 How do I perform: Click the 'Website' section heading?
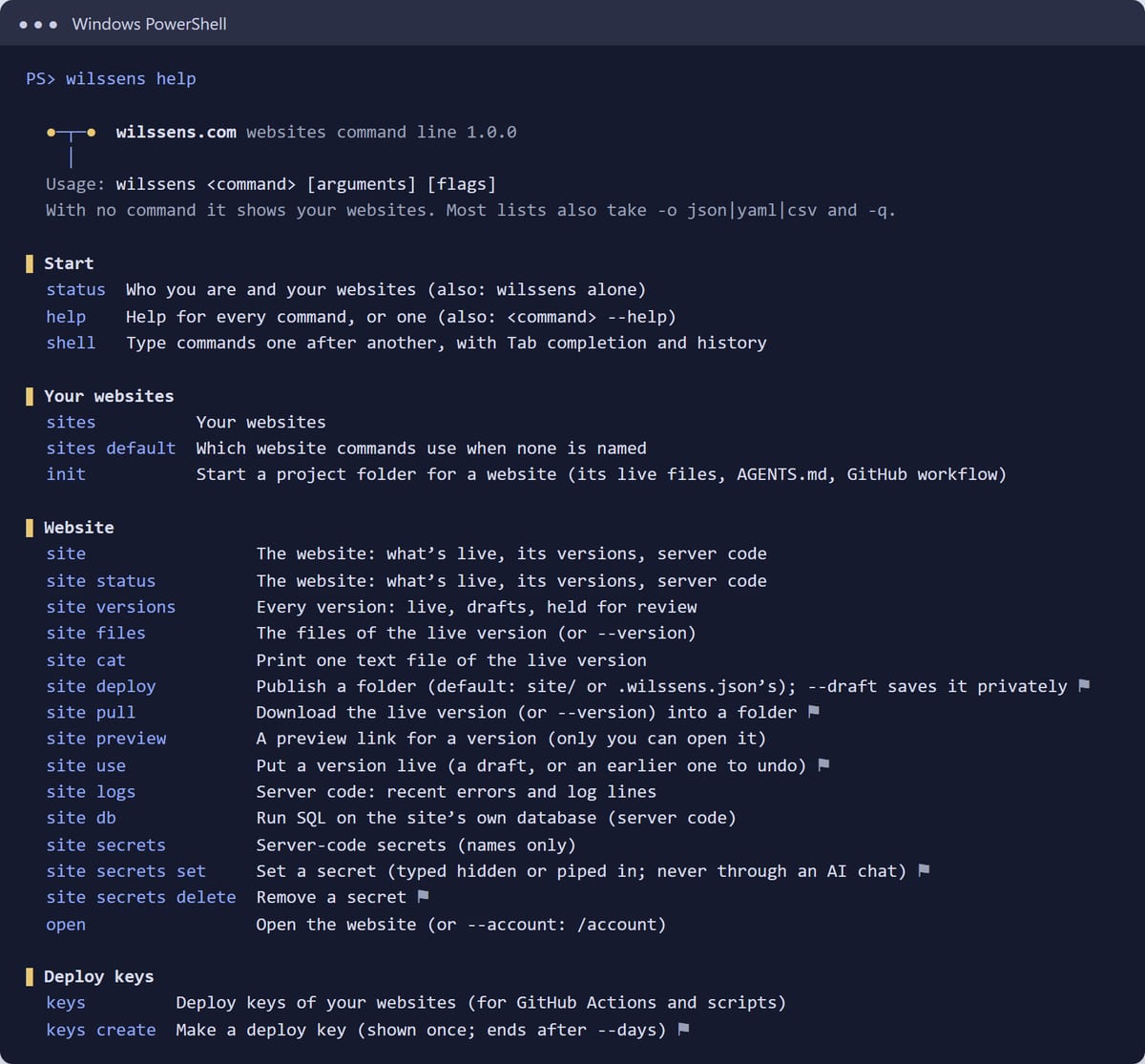click(x=78, y=528)
